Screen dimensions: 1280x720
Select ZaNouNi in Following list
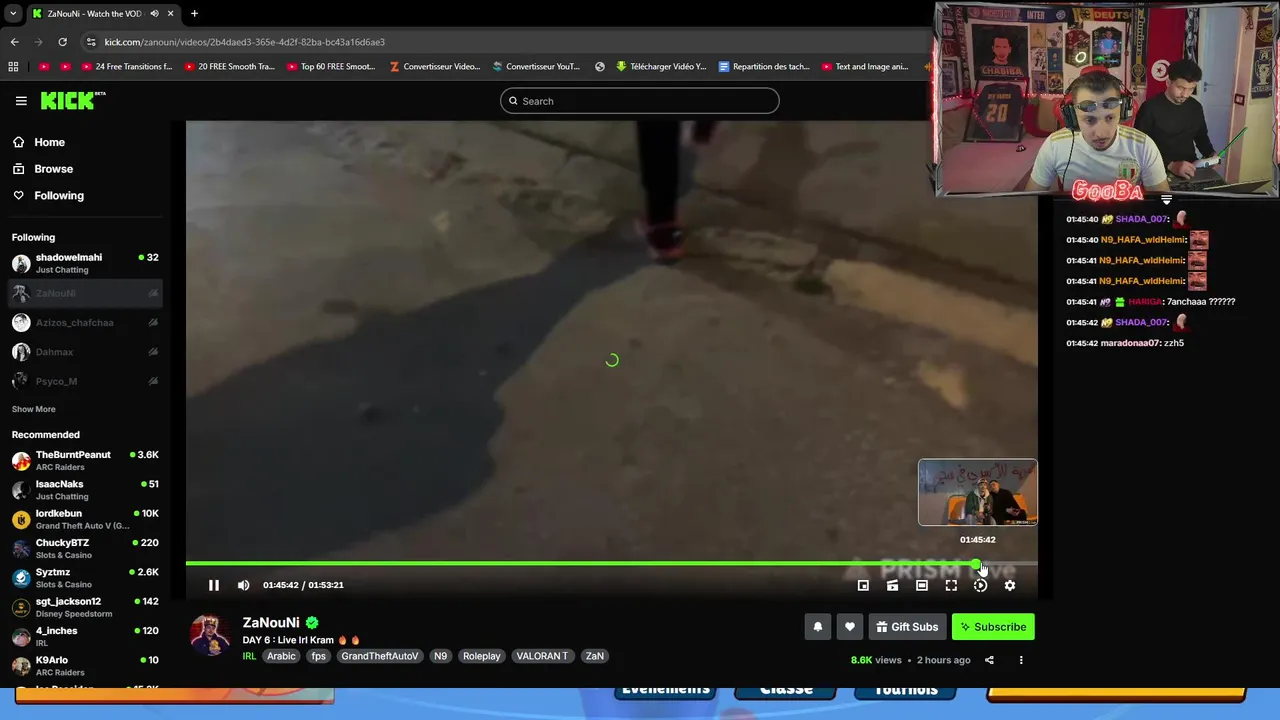click(85, 293)
